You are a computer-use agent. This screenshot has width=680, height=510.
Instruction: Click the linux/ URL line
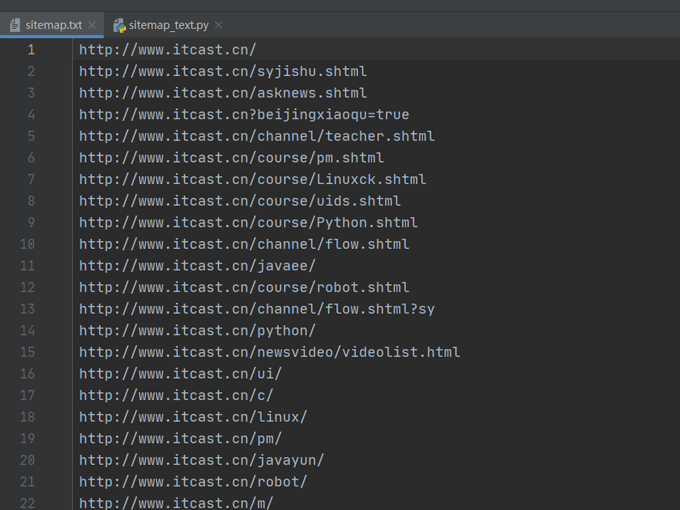coord(193,417)
